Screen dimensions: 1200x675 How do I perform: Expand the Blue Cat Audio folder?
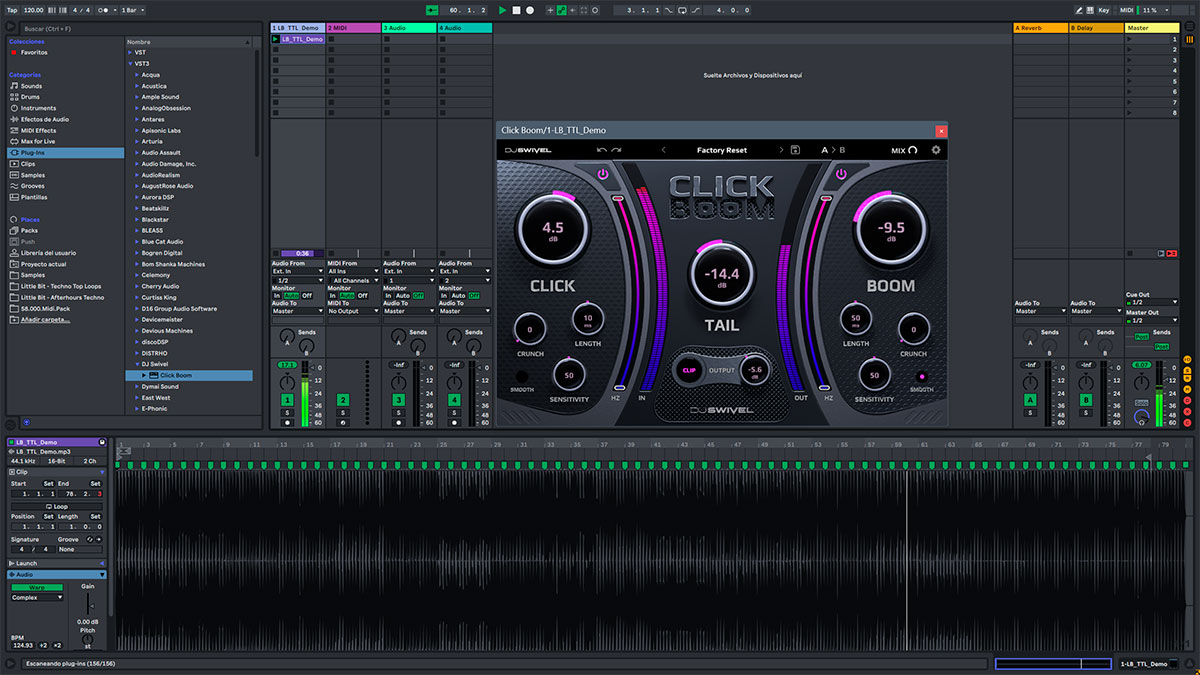pos(137,242)
